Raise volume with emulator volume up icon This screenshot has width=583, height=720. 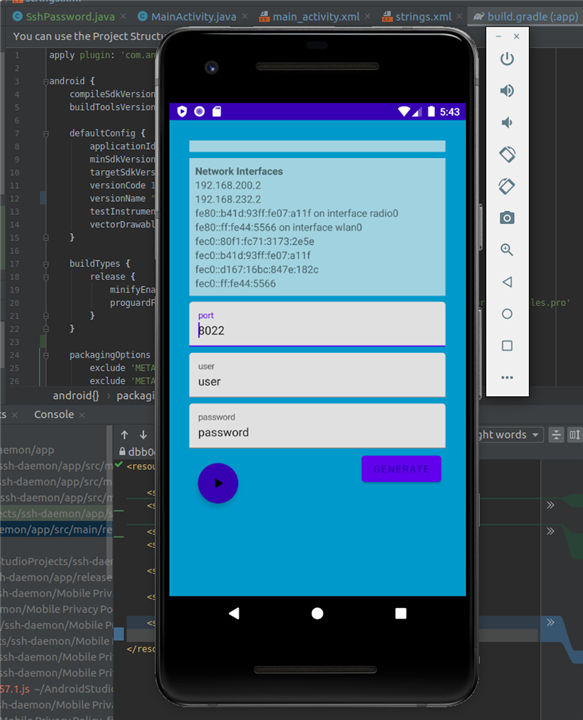[x=507, y=90]
